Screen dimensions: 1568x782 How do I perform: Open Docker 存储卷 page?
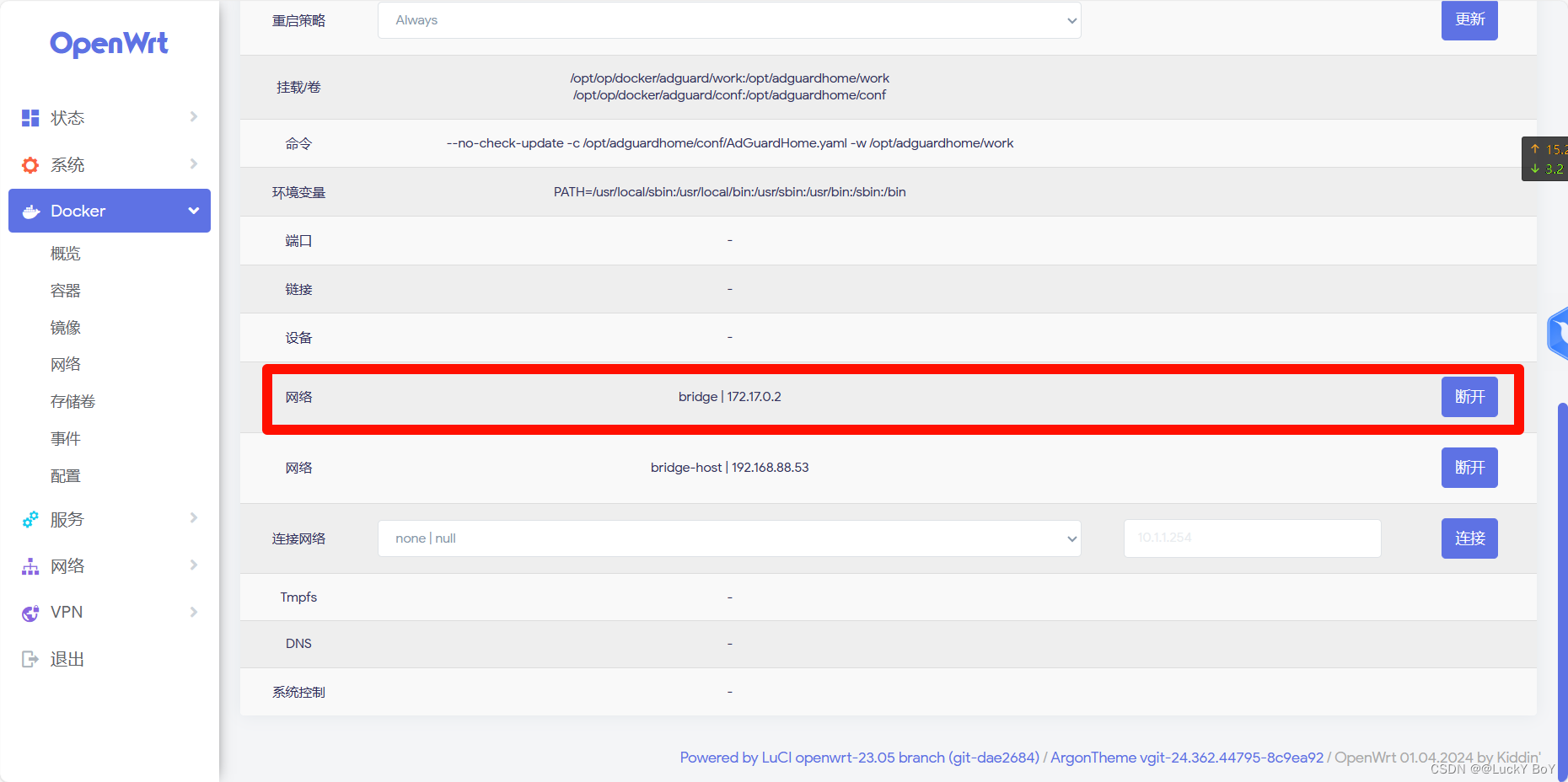coord(73,402)
